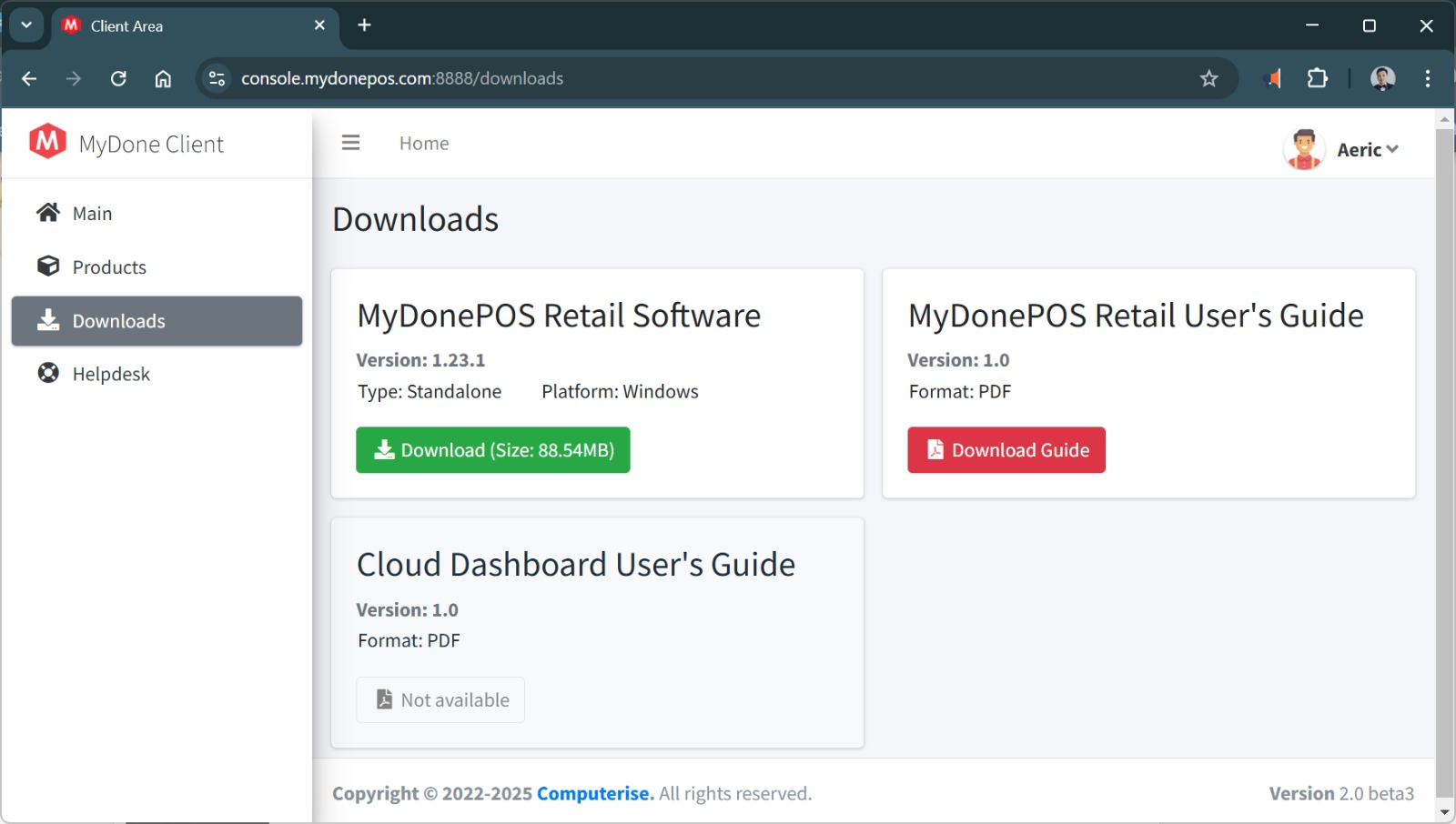1456x824 pixels.
Task: Click the scrollbar down arrow
Action: point(1444,812)
